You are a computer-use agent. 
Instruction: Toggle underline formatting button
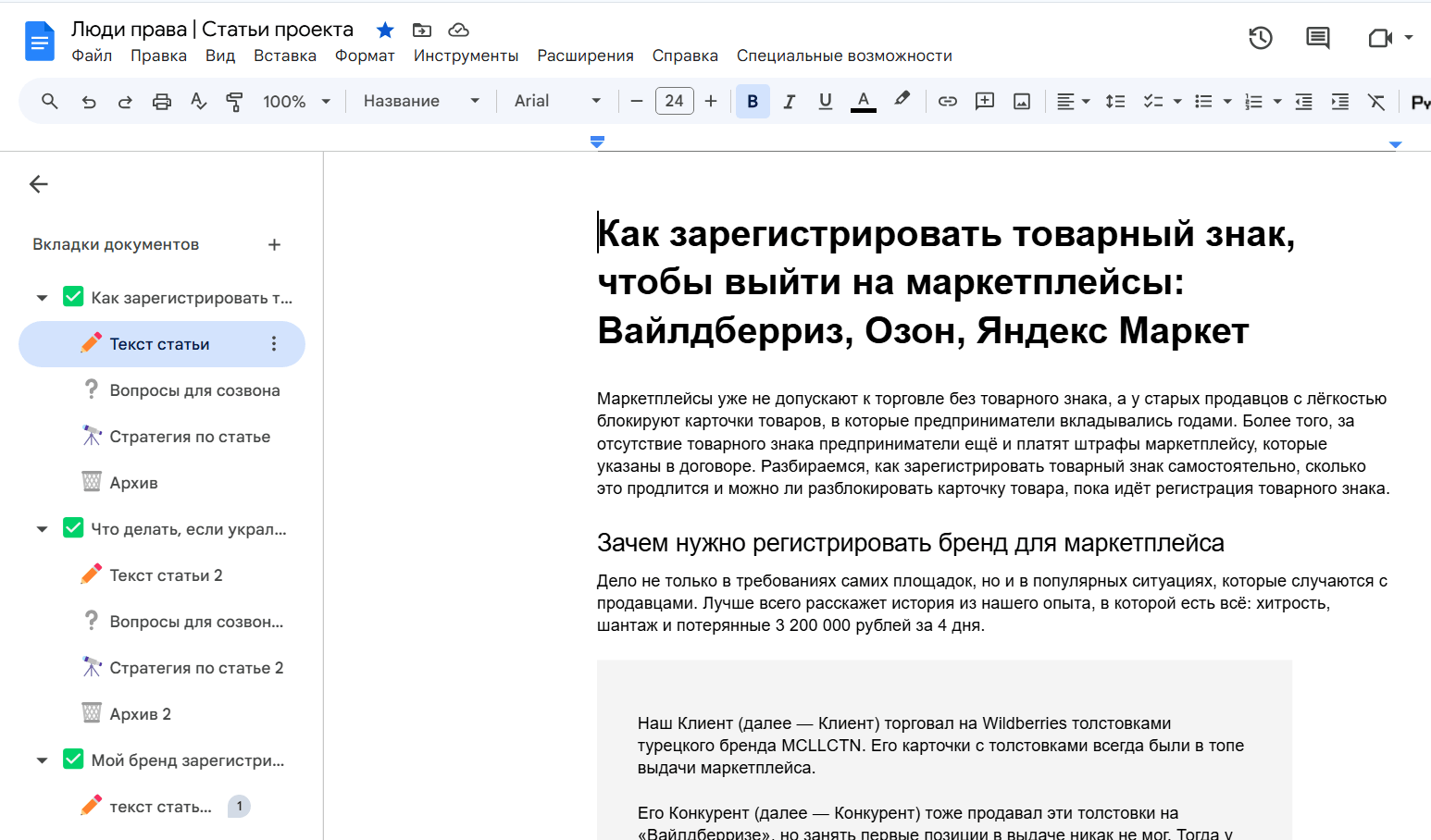point(826,102)
